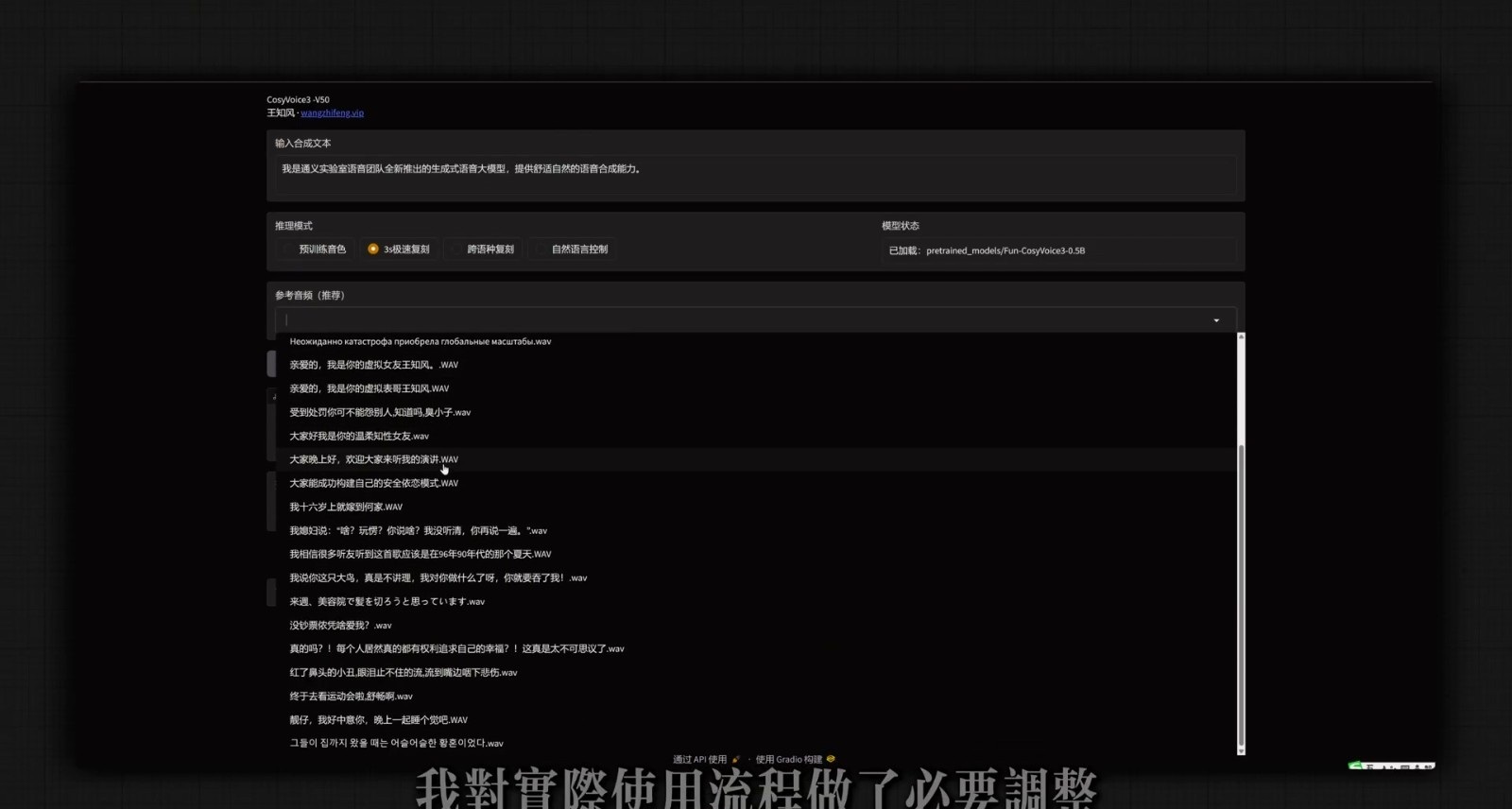Open the 使用 Gradio 构建 footer link

click(795, 759)
